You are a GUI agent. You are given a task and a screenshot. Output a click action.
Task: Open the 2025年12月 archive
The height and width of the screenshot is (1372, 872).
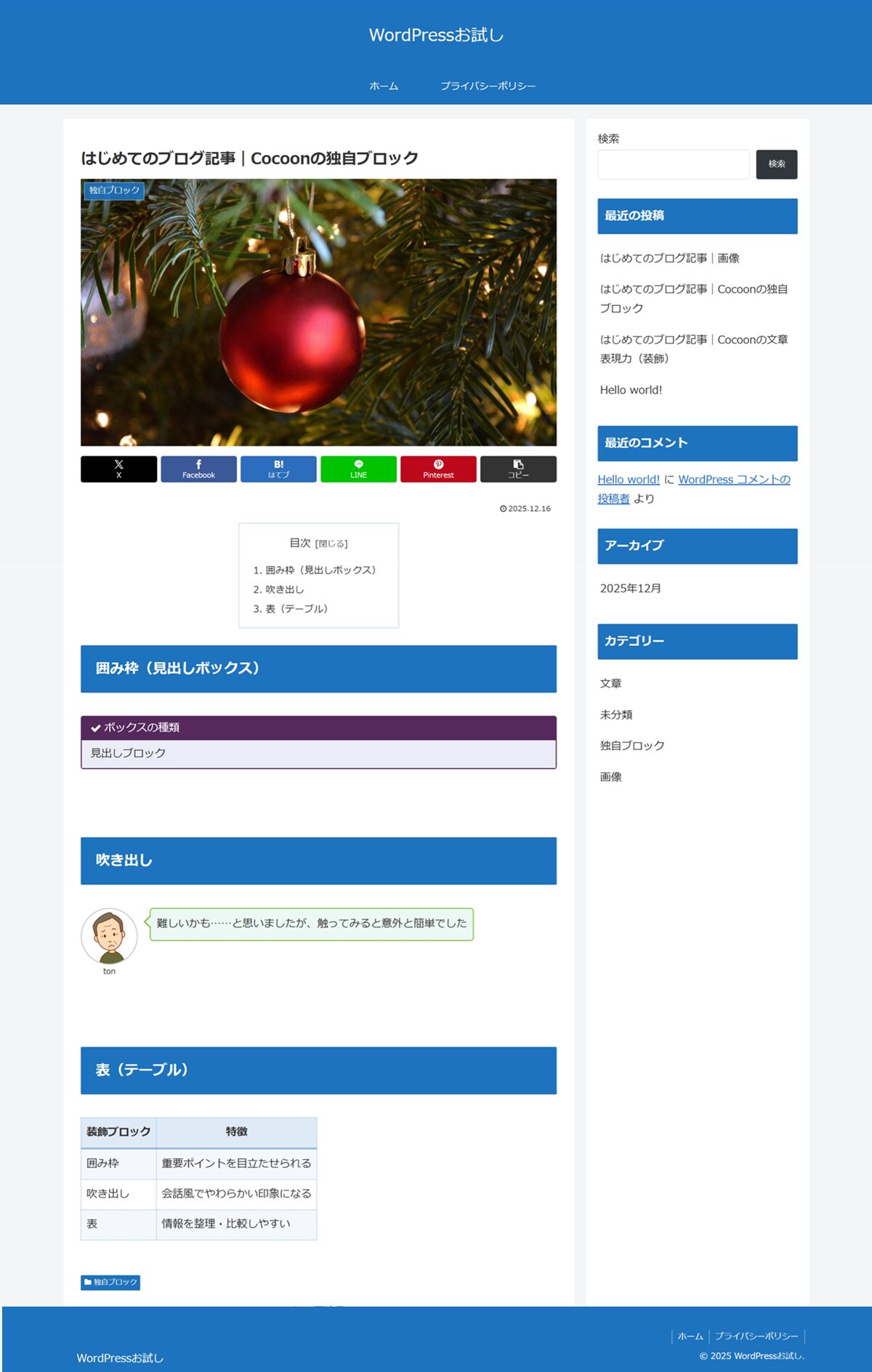(x=630, y=588)
